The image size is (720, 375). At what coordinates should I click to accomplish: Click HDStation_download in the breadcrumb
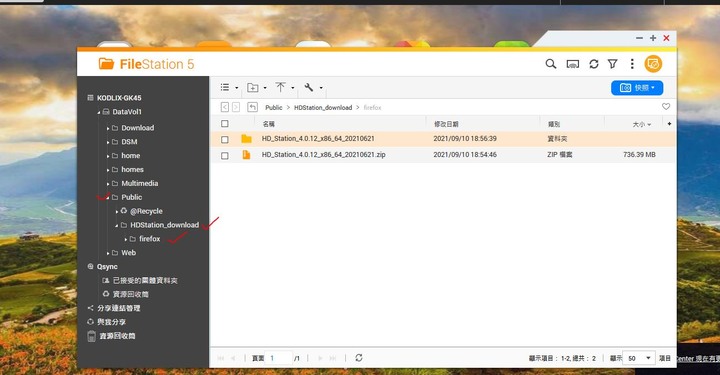pyautogui.click(x=323, y=107)
